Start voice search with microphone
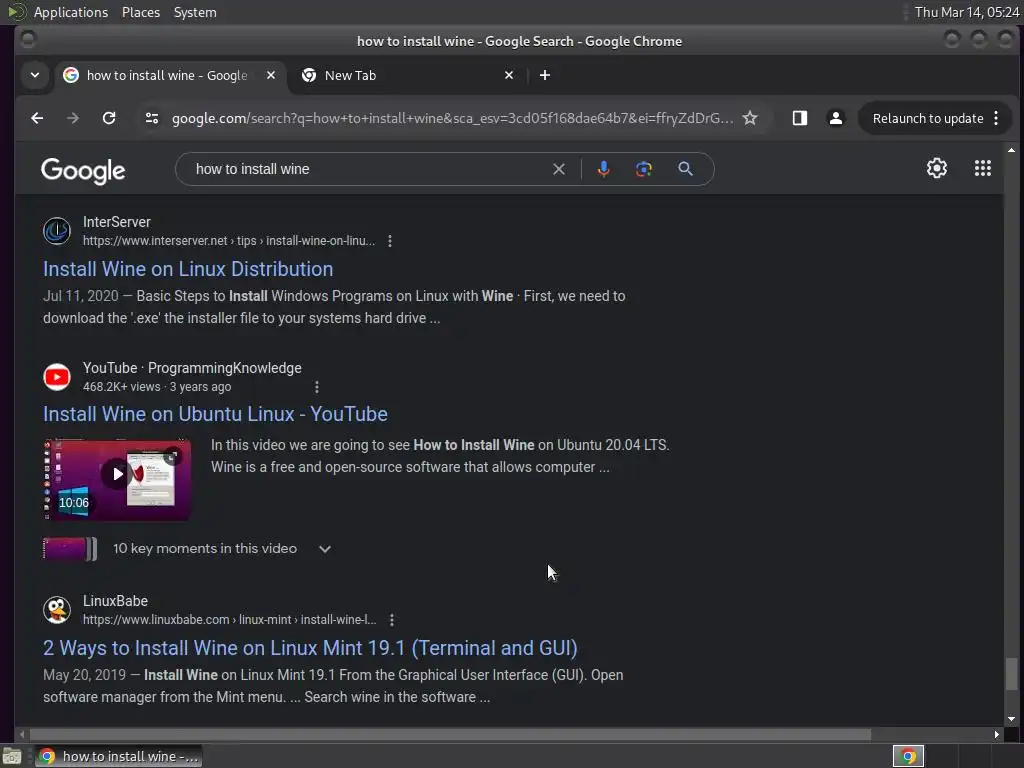This screenshot has height=768, width=1024. pos(604,169)
